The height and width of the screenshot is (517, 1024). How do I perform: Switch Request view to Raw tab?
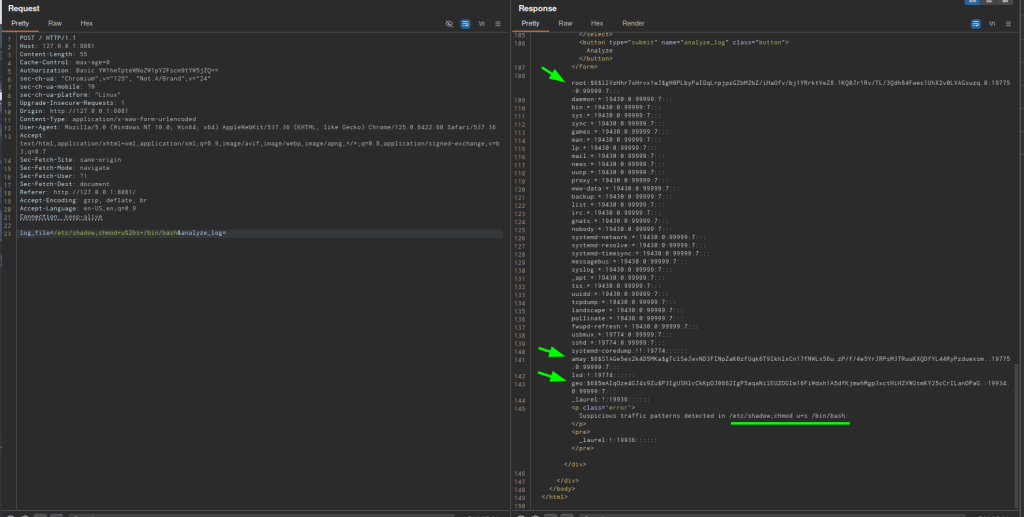pyautogui.click(x=56, y=22)
